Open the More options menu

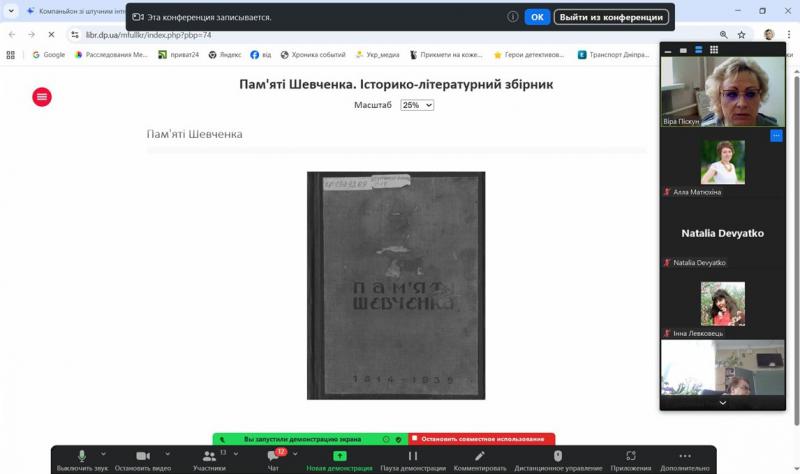[685, 457]
